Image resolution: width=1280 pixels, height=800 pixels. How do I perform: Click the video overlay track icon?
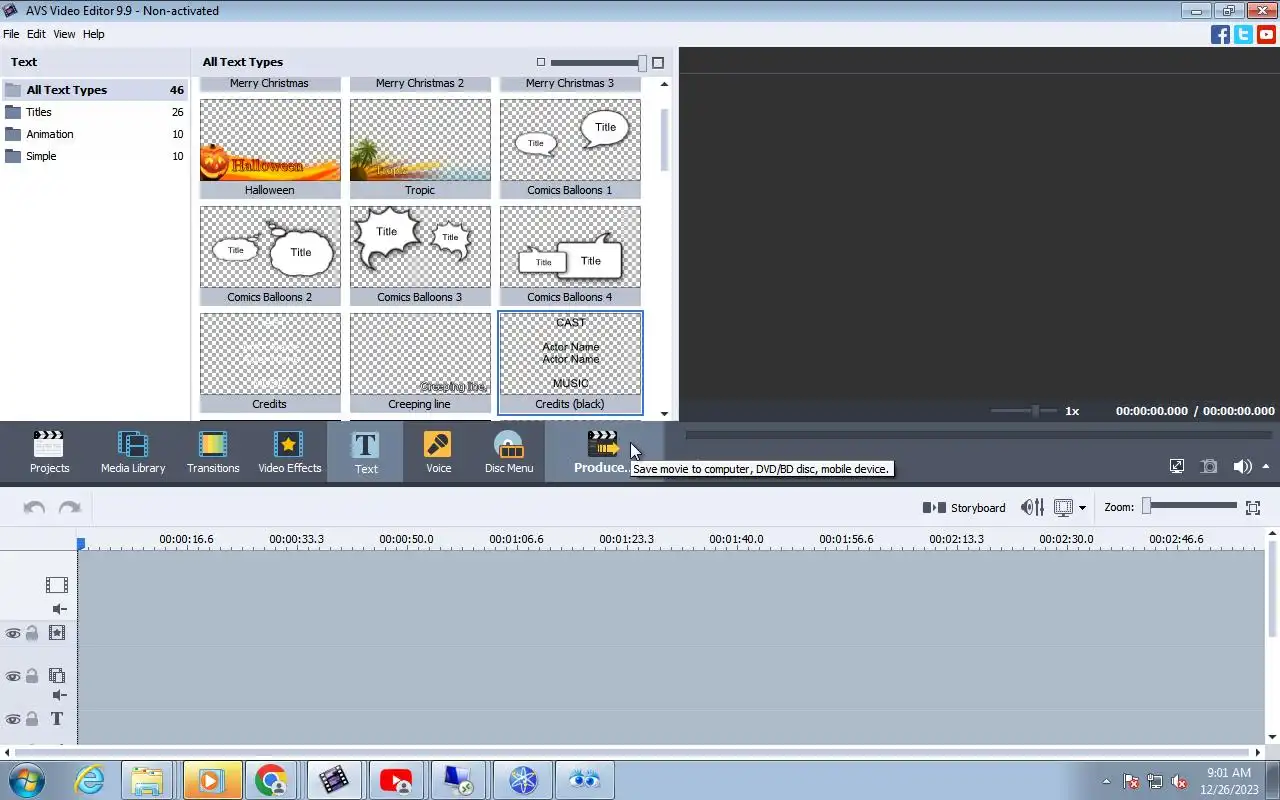[x=57, y=676]
